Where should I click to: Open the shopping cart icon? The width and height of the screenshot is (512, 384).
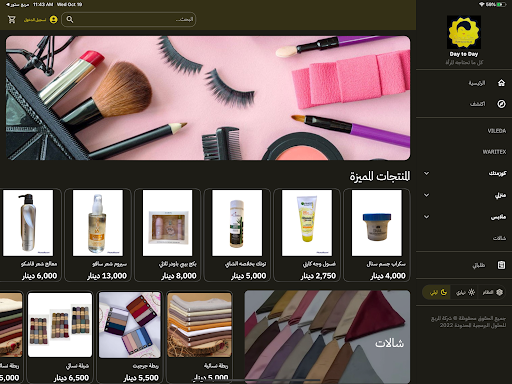click(12, 20)
